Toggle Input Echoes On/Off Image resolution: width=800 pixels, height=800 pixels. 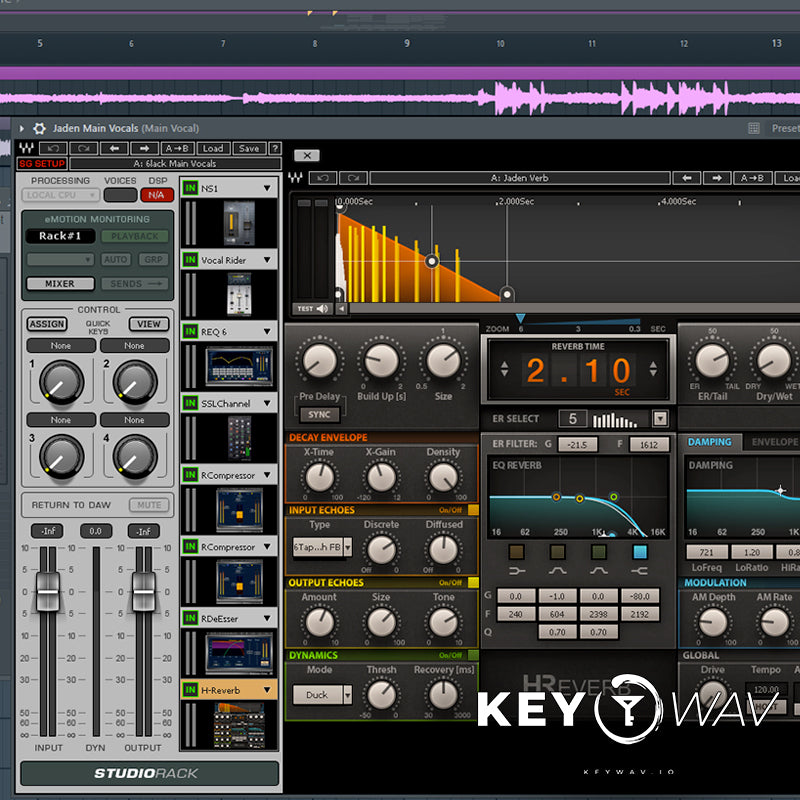click(x=473, y=510)
